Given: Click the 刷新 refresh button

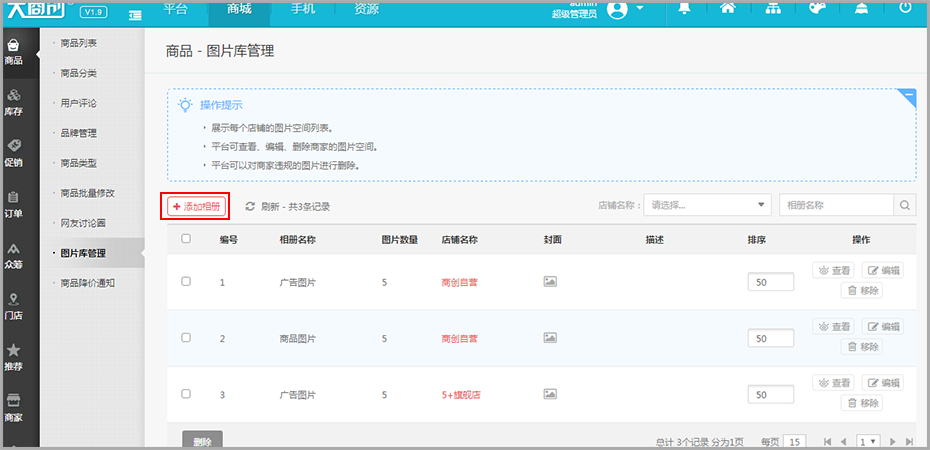Looking at the screenshot, I should click(288, 206).
